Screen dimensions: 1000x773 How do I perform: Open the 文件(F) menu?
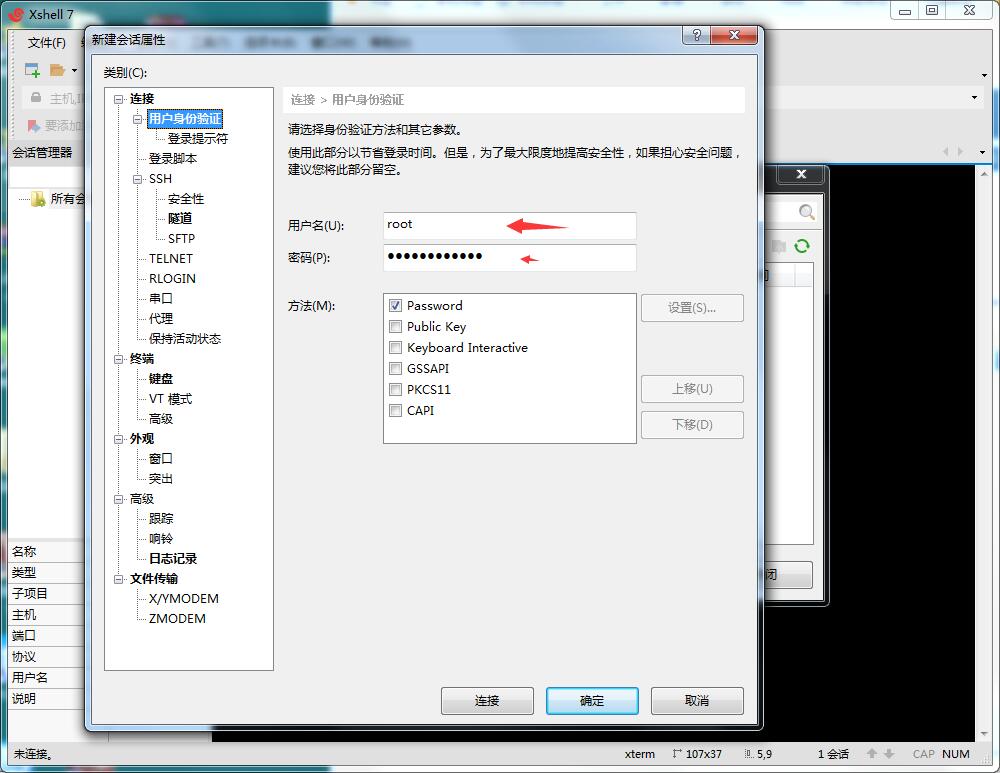47,43
